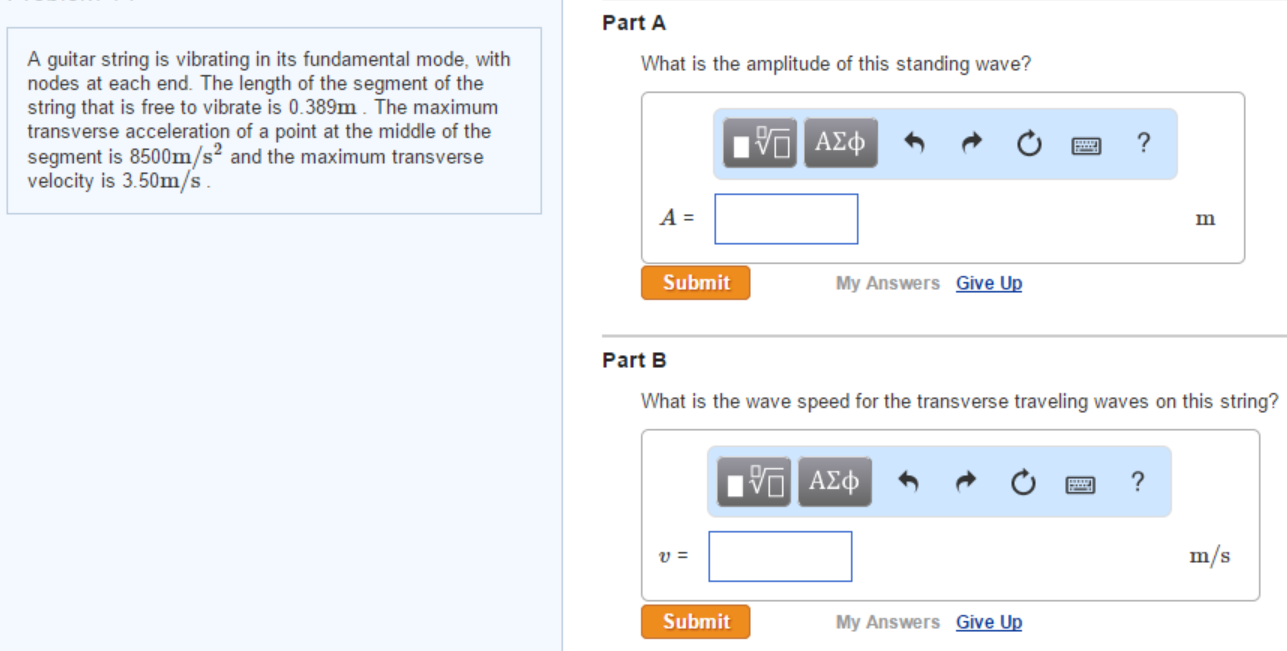
Task: Open equation editor help in Part B
Action: (1139, 483)
